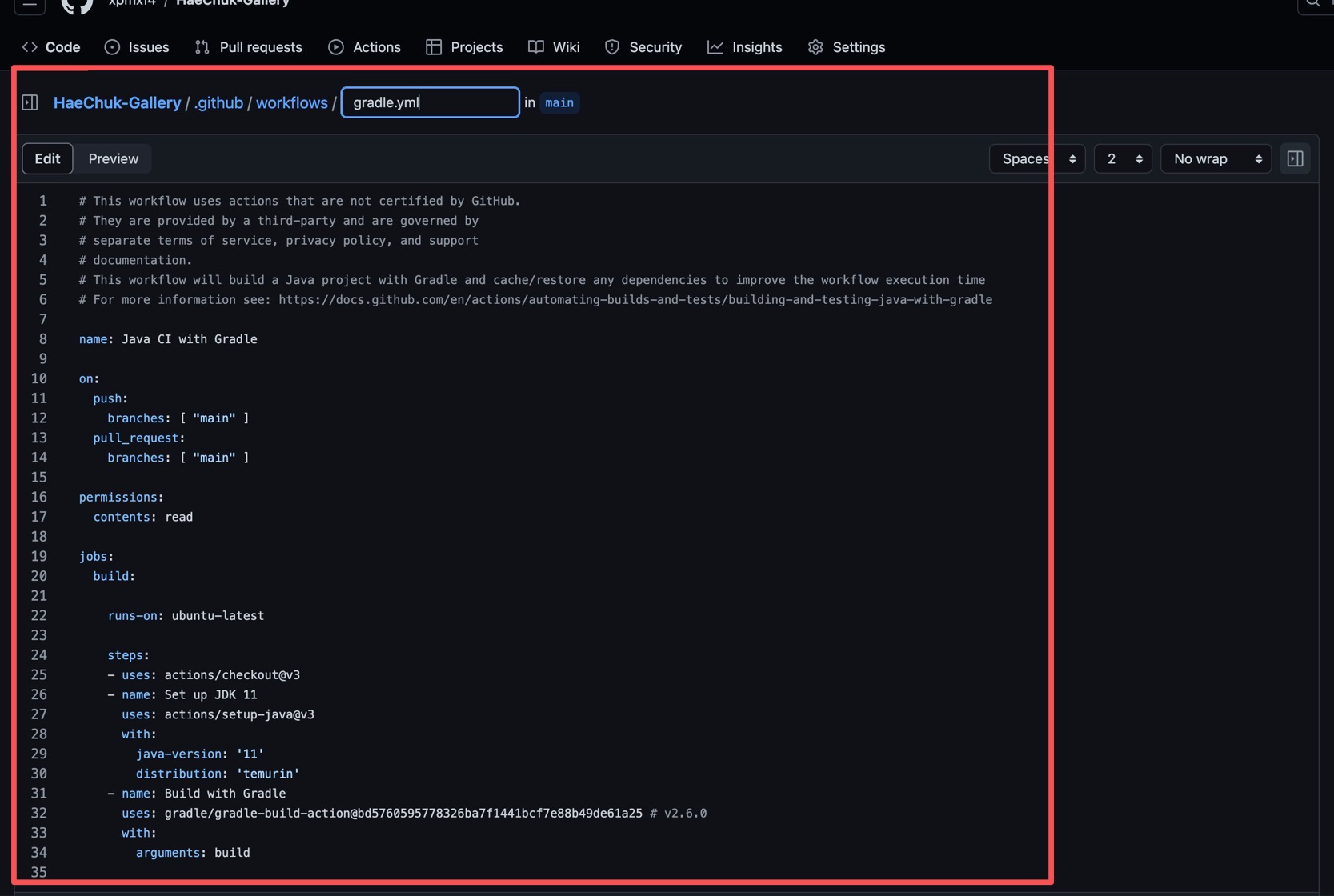Switch to the Preview tab

[x=114, y=158]
